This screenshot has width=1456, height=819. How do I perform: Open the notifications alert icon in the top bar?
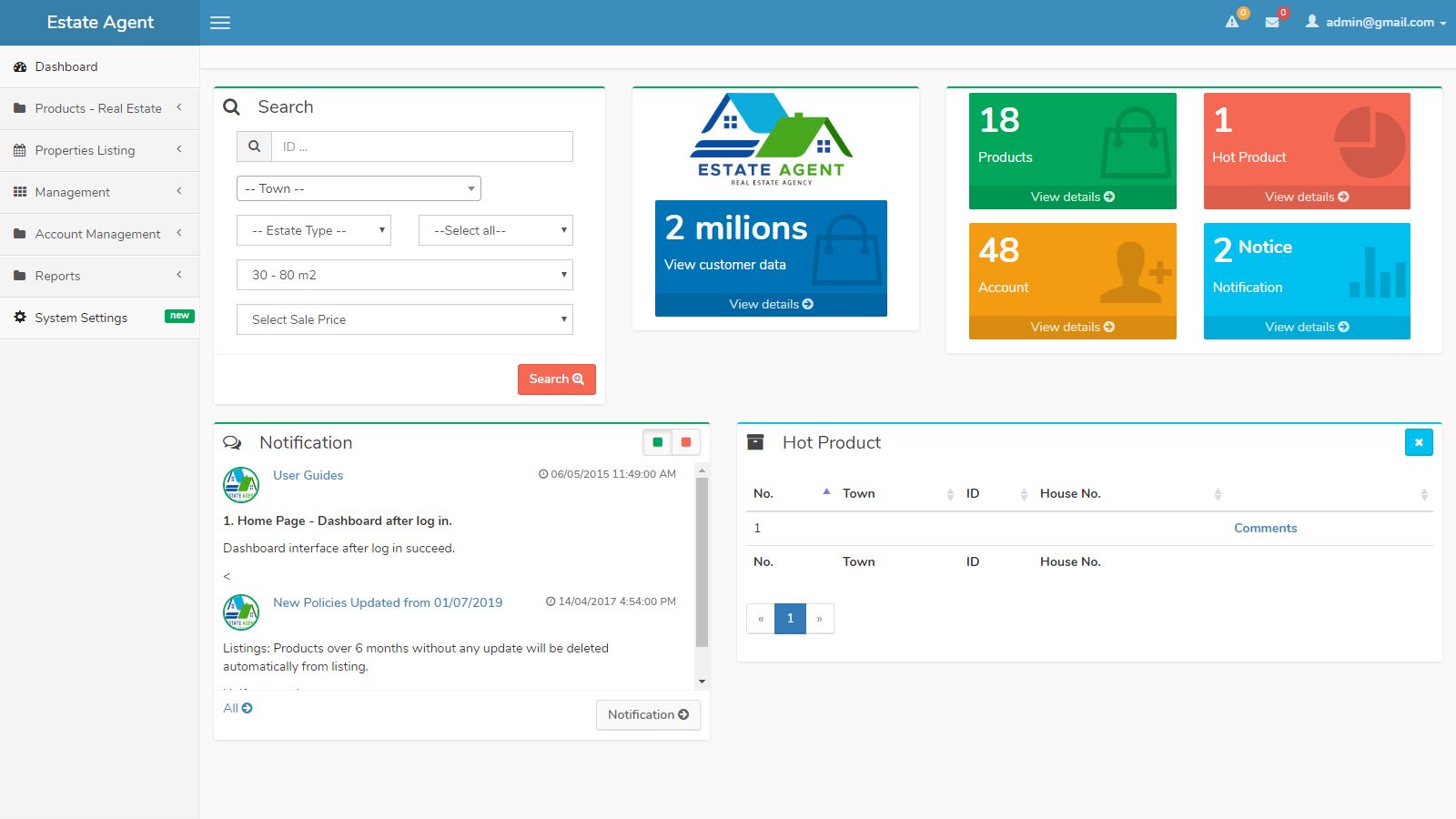point(1231,22)
